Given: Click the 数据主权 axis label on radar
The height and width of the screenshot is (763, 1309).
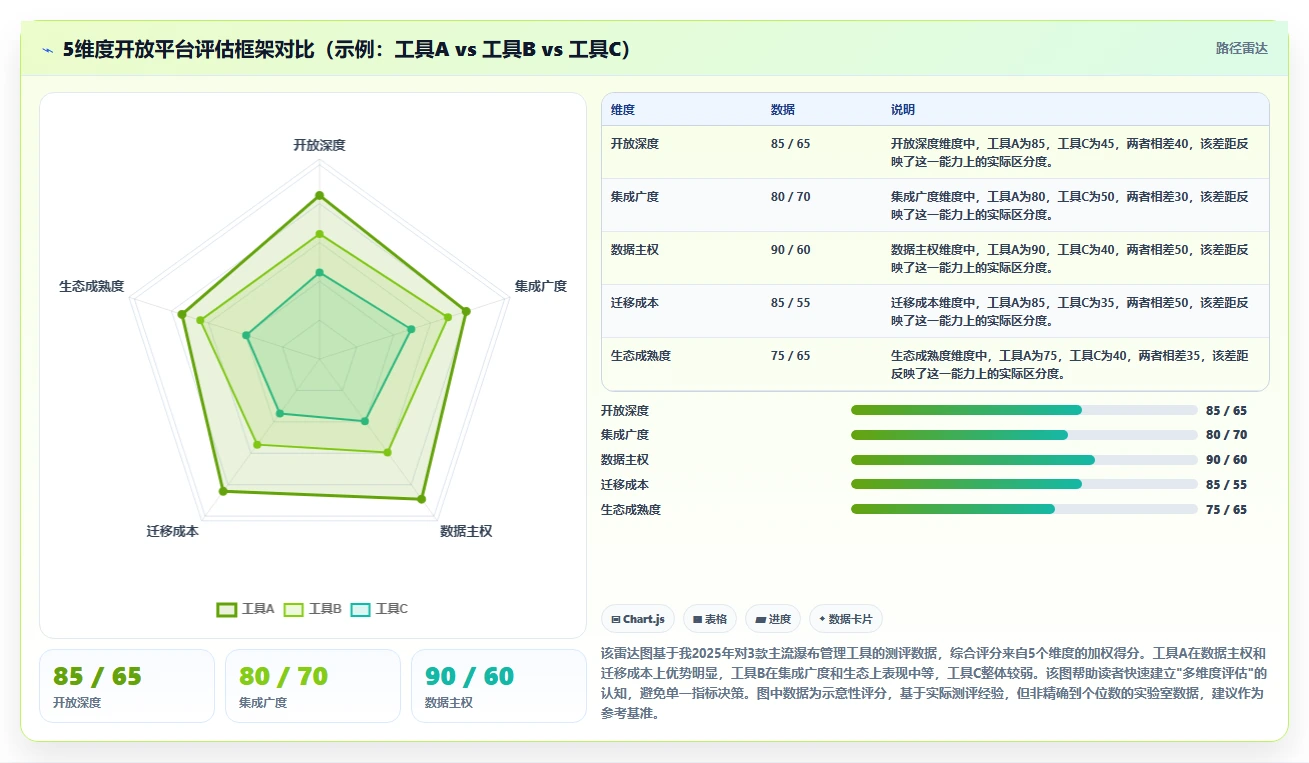Looking at the screenshot, I should 466,531.
